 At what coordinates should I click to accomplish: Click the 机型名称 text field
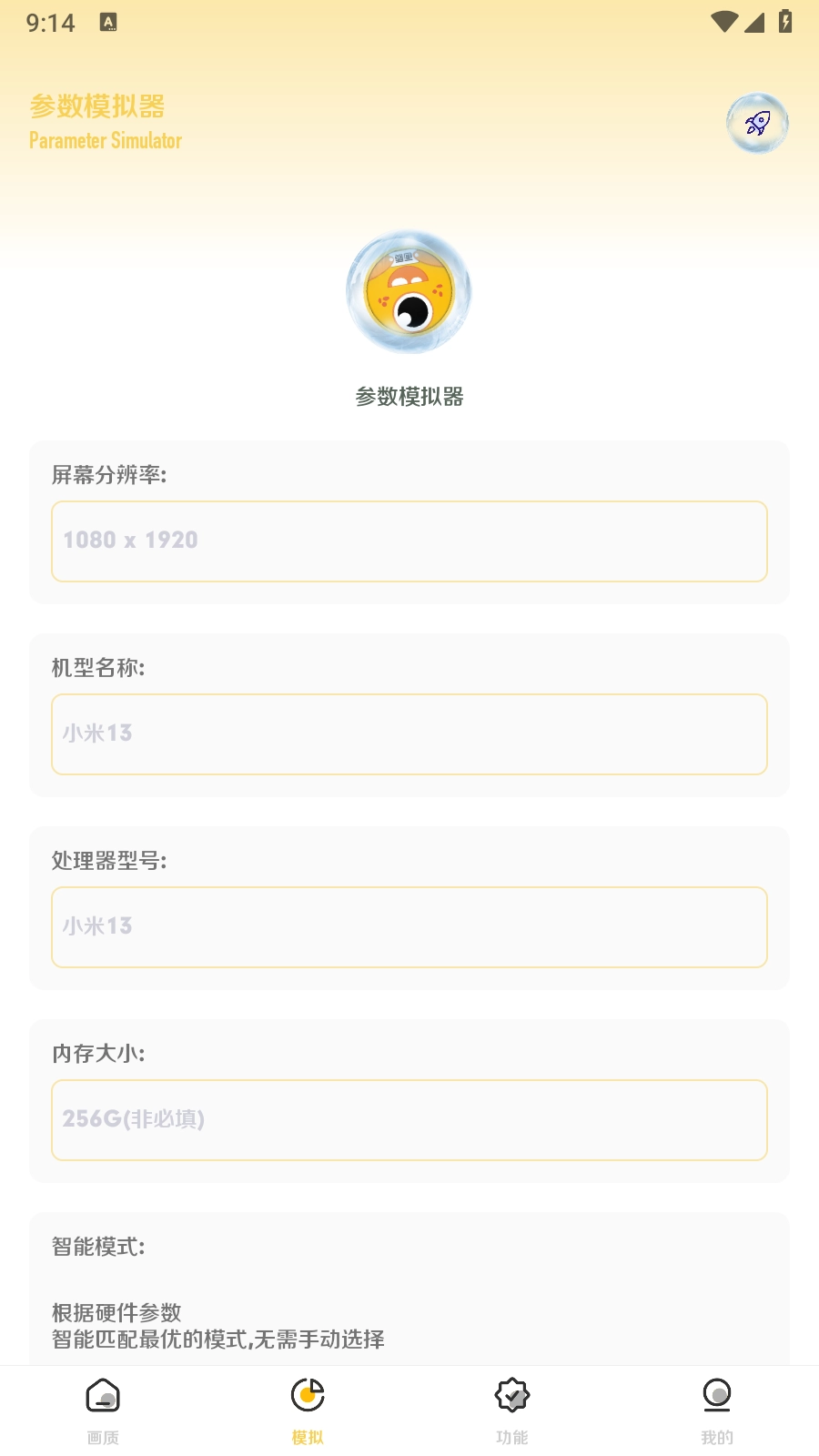pyautogui.click(x=409, y=734)
